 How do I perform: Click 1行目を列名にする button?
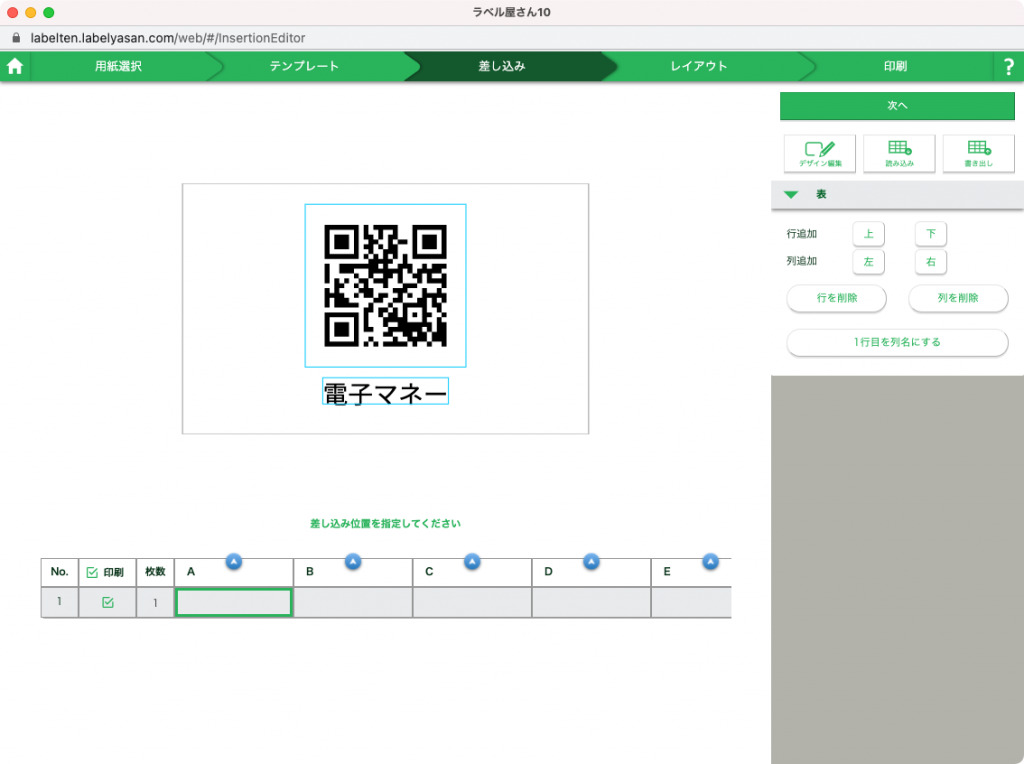[x=897, y=342]
